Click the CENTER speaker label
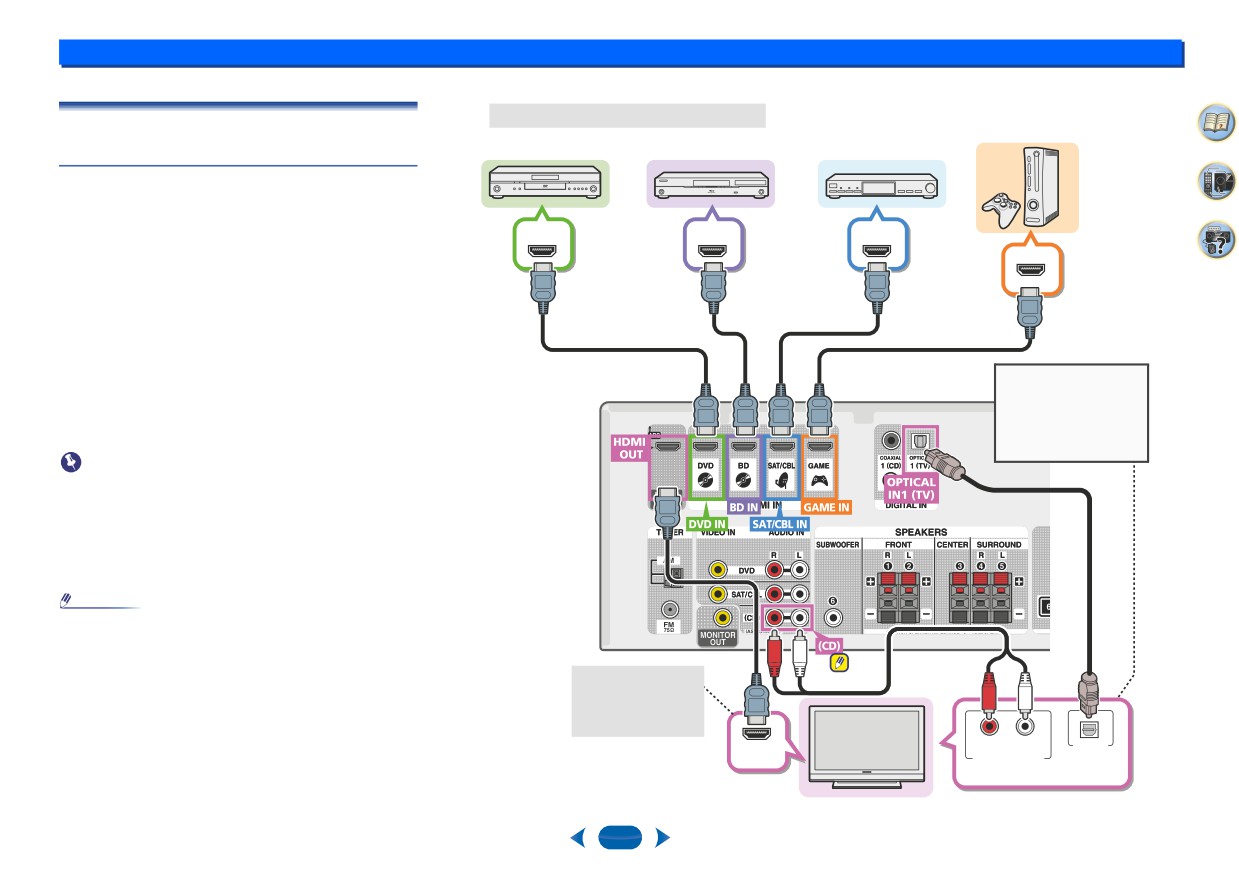This screenshot has height=875, width=1239. click(951, 545)
